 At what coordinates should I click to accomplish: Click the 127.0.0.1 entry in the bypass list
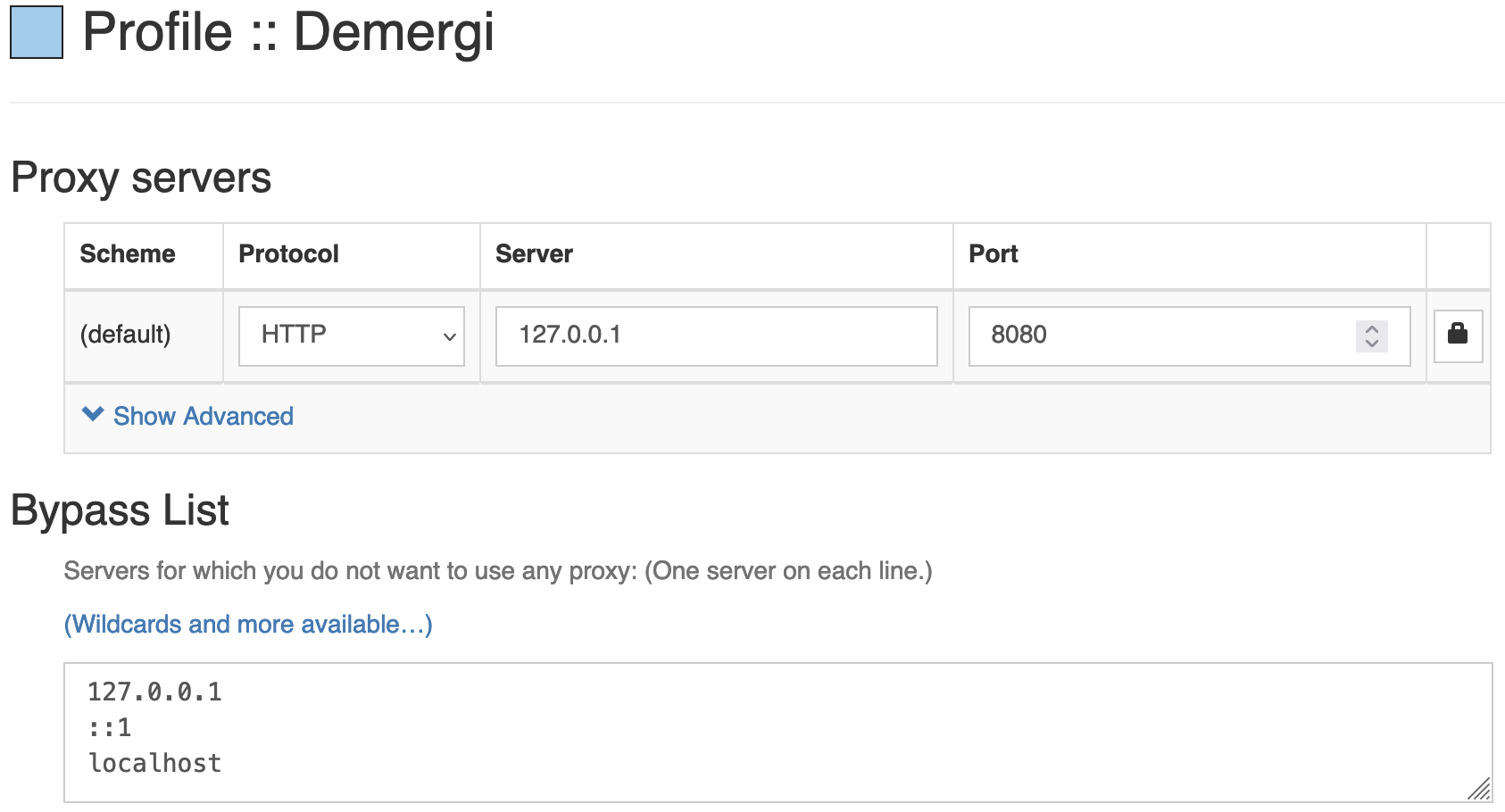(x=154, y=692)
